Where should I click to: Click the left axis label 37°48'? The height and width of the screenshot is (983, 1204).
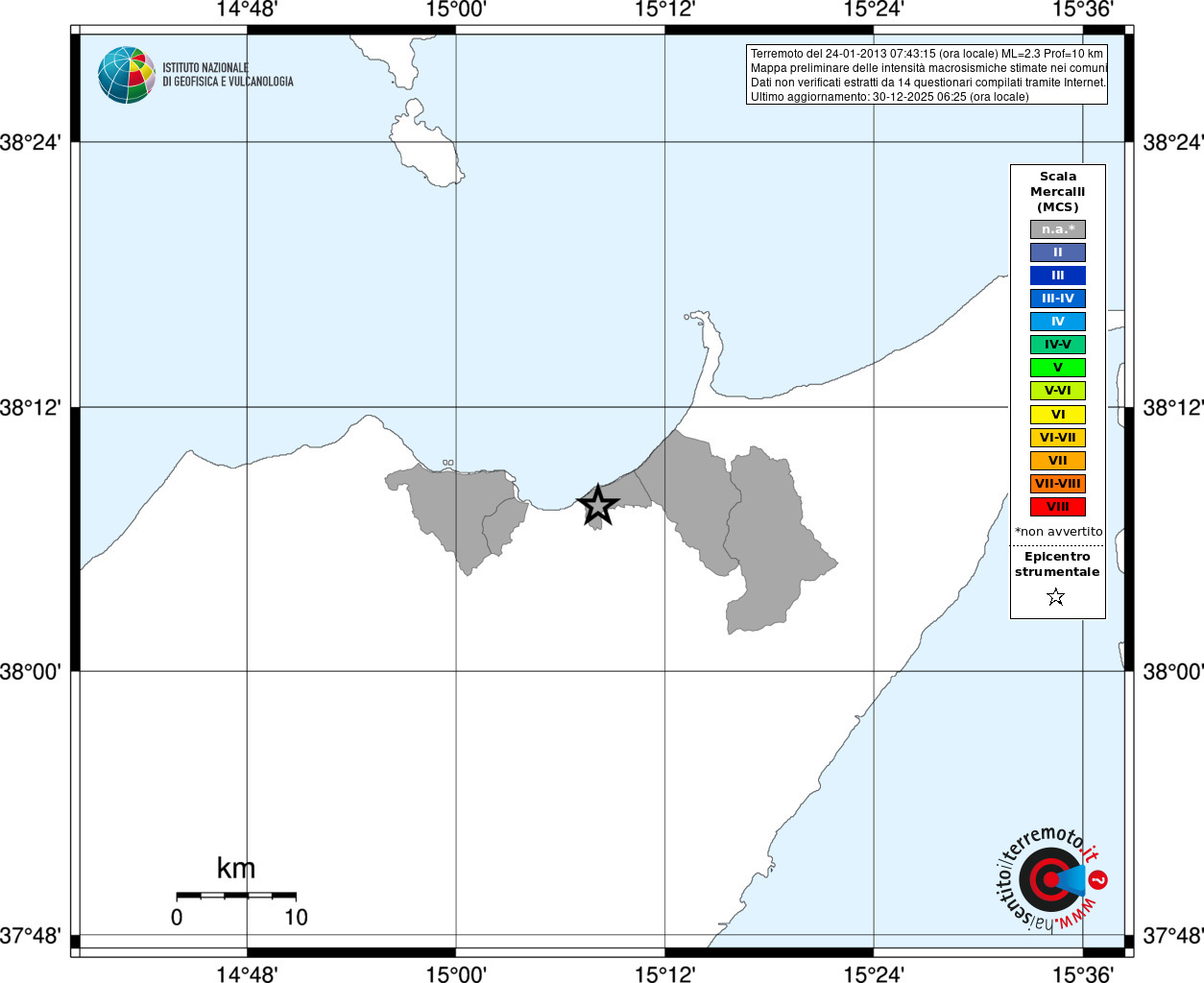coord(31,935)
